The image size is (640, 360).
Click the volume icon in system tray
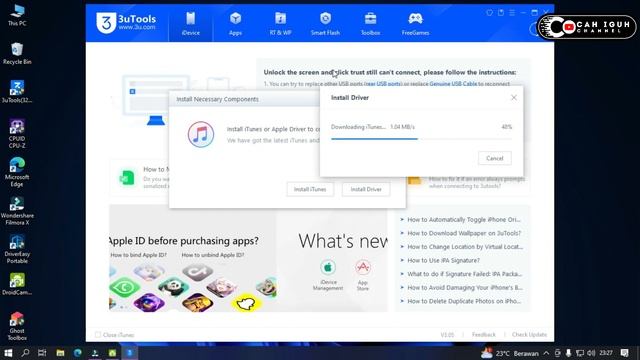tap(591, 353)
